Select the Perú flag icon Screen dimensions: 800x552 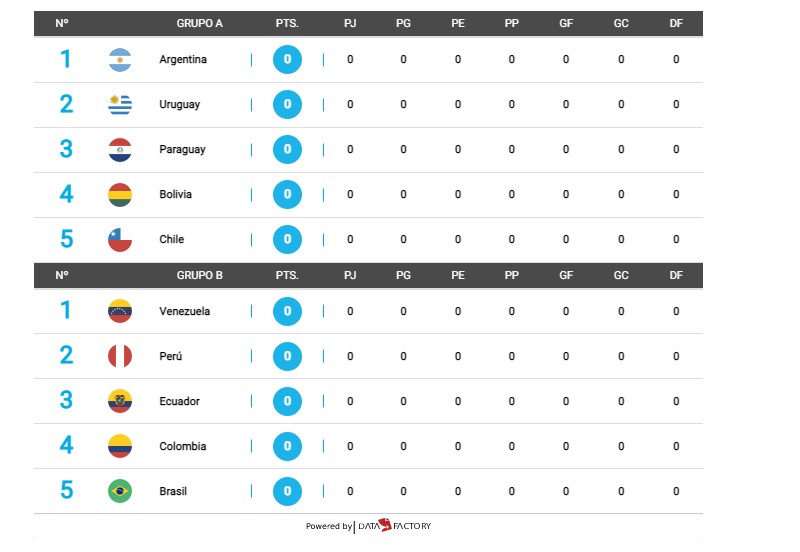[x=120, y=356]
